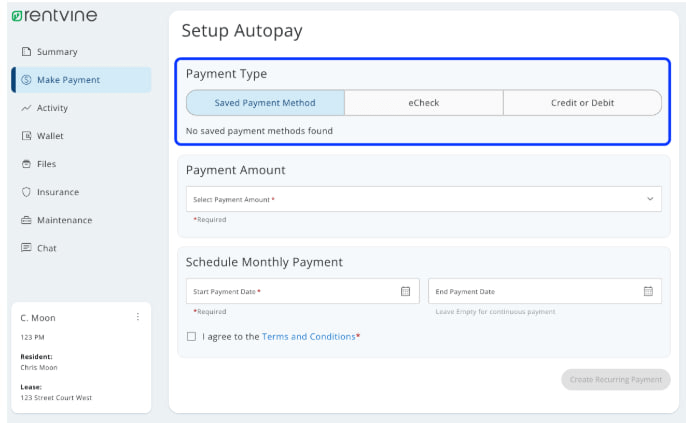
Task: Check the agree to Terms checkbox
Action: point(191,336)
